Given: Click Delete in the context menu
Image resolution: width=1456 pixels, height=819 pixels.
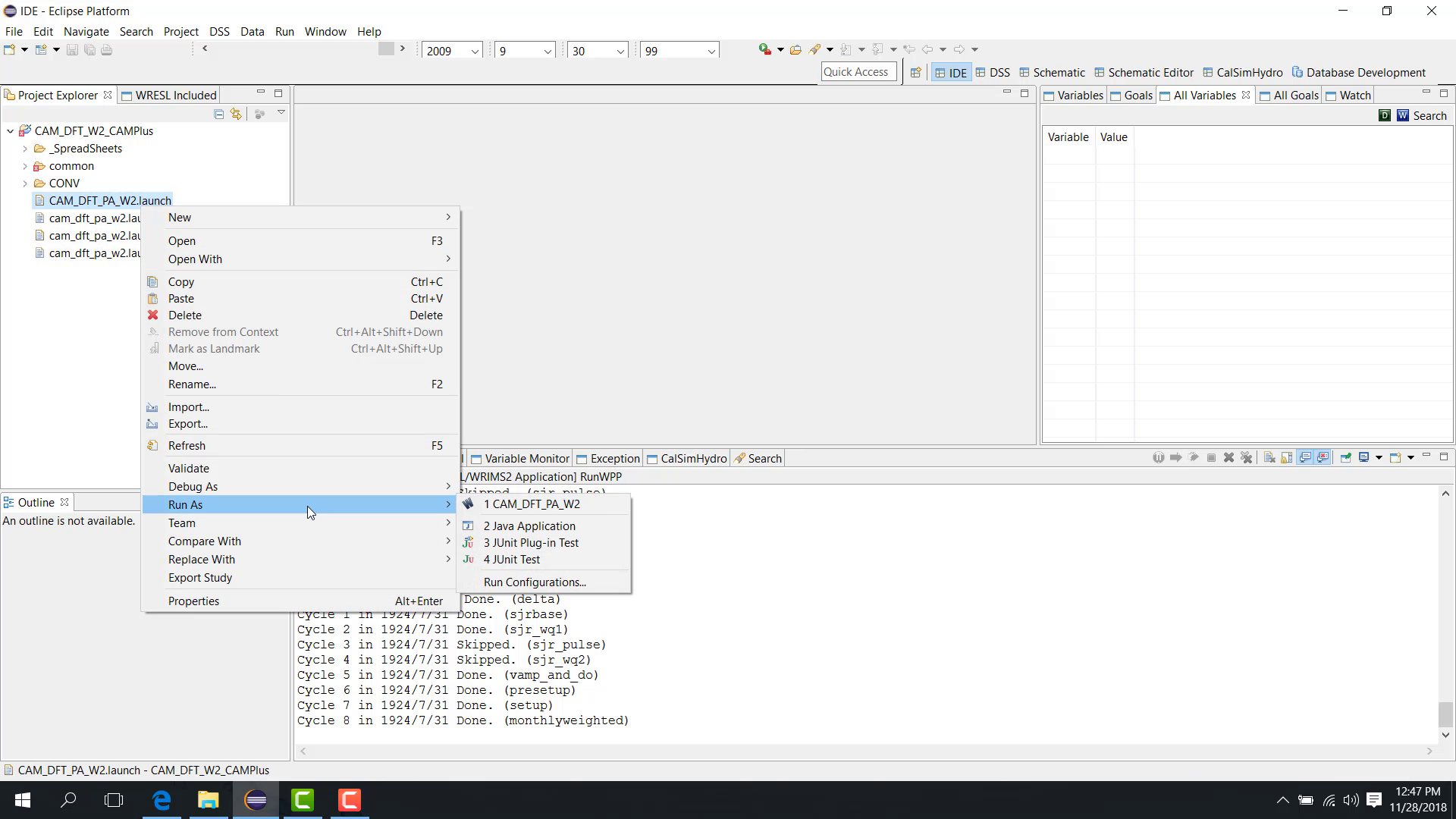Looking at the screenshot, I should 300,315.
